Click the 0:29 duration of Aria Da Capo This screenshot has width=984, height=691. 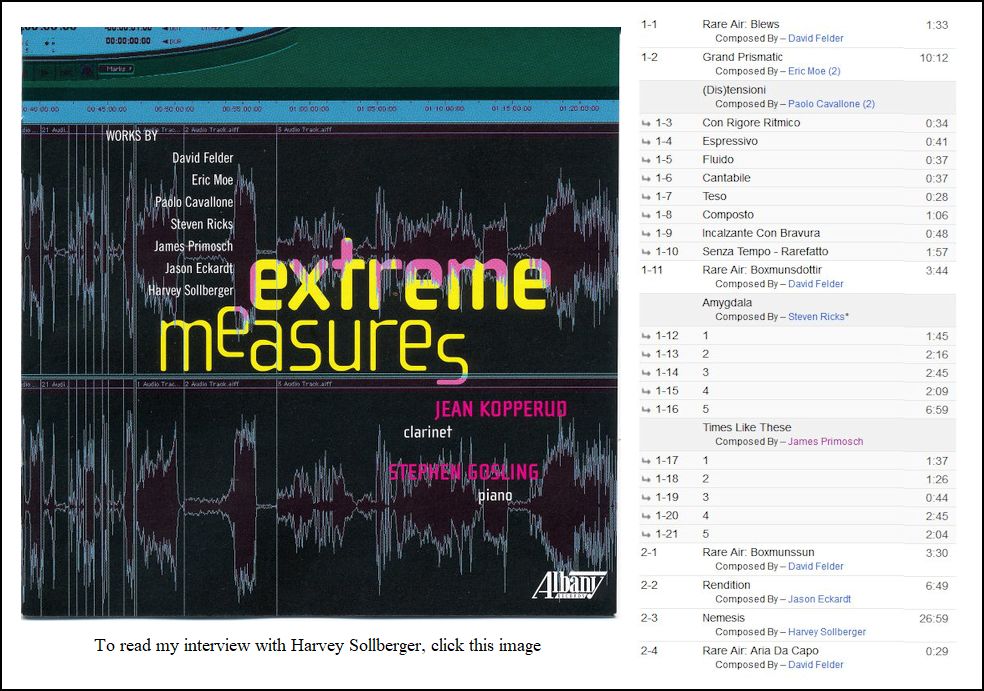click(937, 651)
